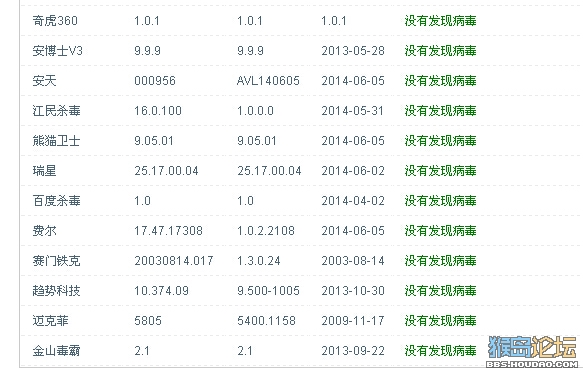This screenshot has width=583, height=373.
Task: Click the 百度杀毒 scanner name
Action: pos(56,201)
